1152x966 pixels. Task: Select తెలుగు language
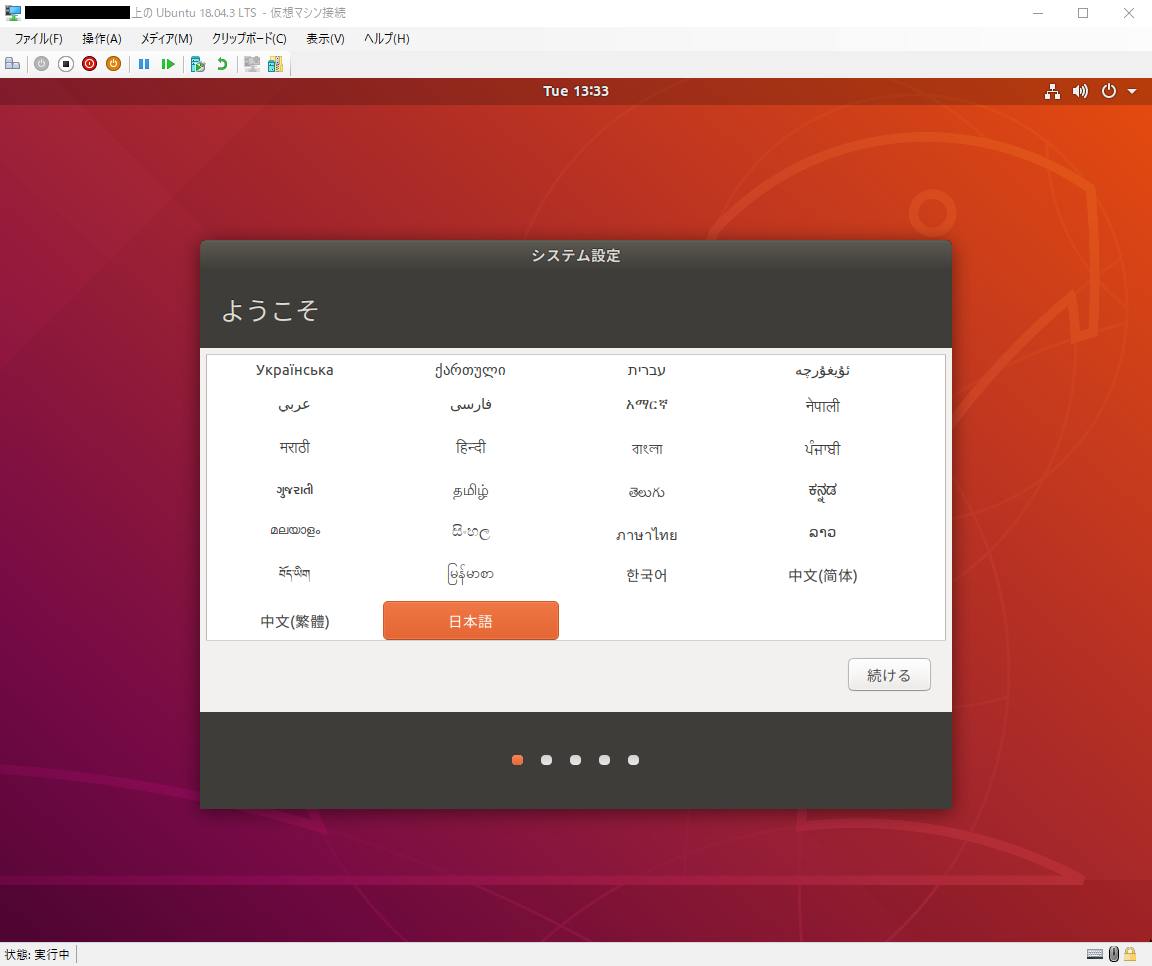pos(647,492)
